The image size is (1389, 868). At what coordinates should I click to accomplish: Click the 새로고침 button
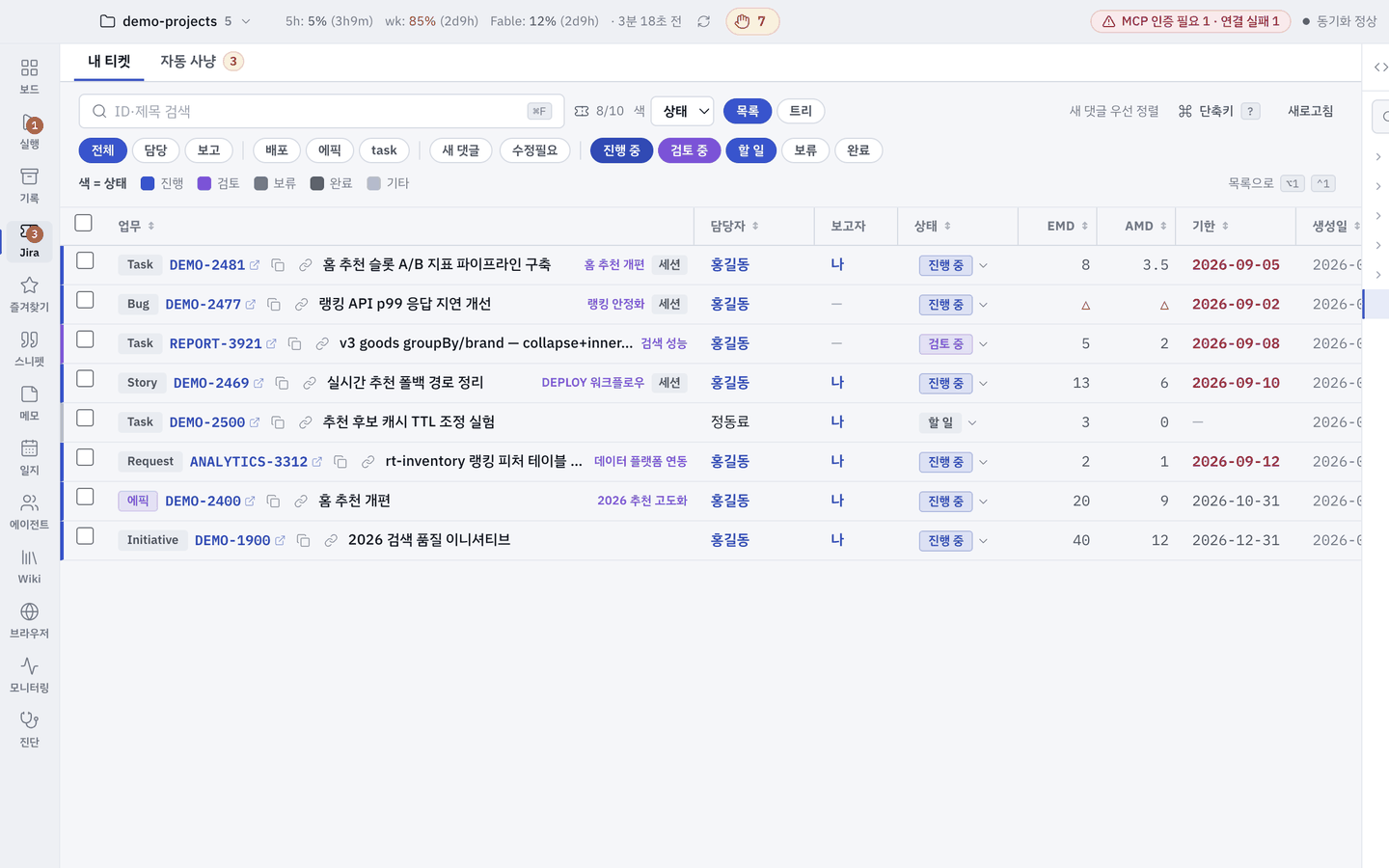click(x=1310, y=111)
